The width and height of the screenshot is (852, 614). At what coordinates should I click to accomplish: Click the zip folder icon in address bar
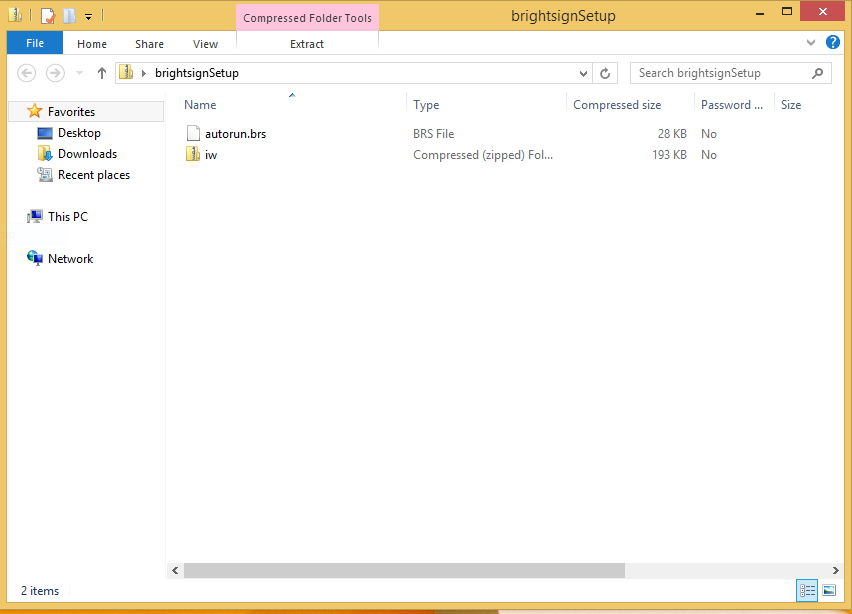click(x=126, y=72)
